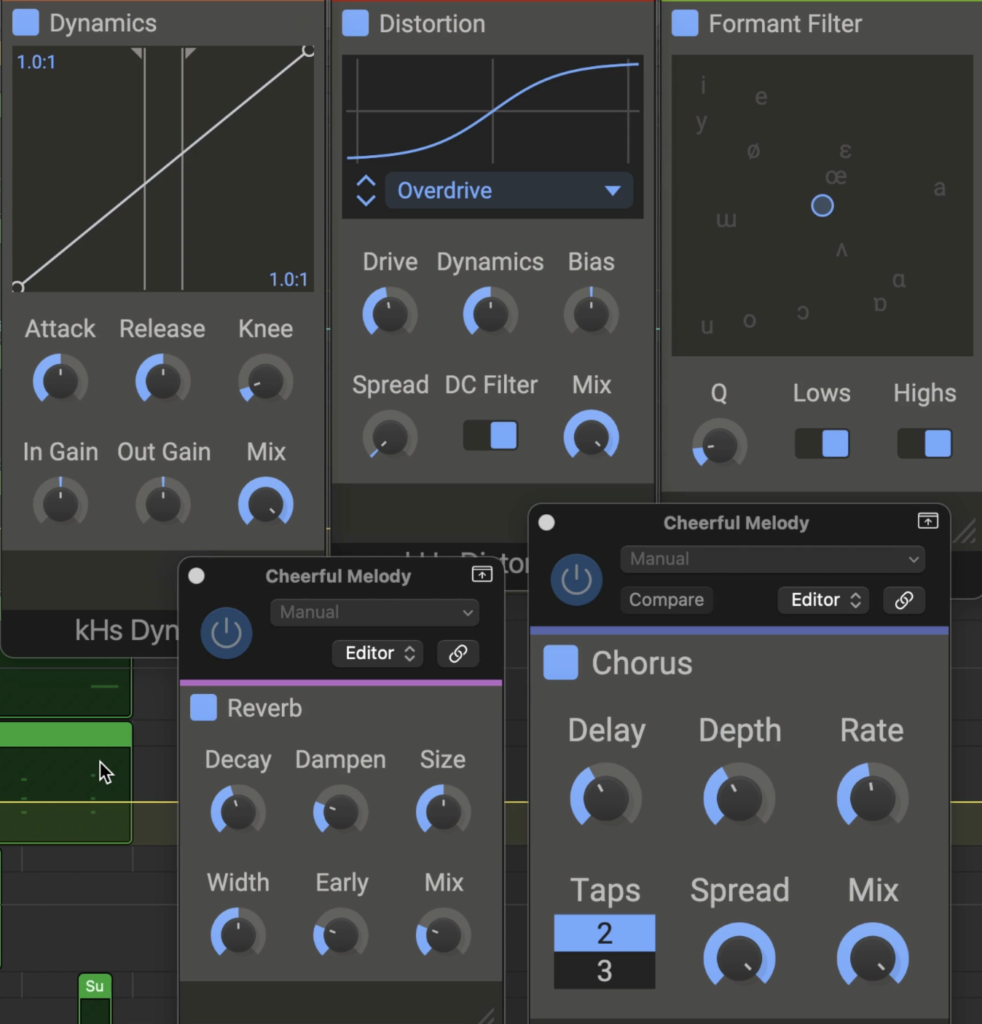Click the lower 1.0:1 ratio value in Dynamics
Screen dimensions: 982x1024
tap(289, 280)
